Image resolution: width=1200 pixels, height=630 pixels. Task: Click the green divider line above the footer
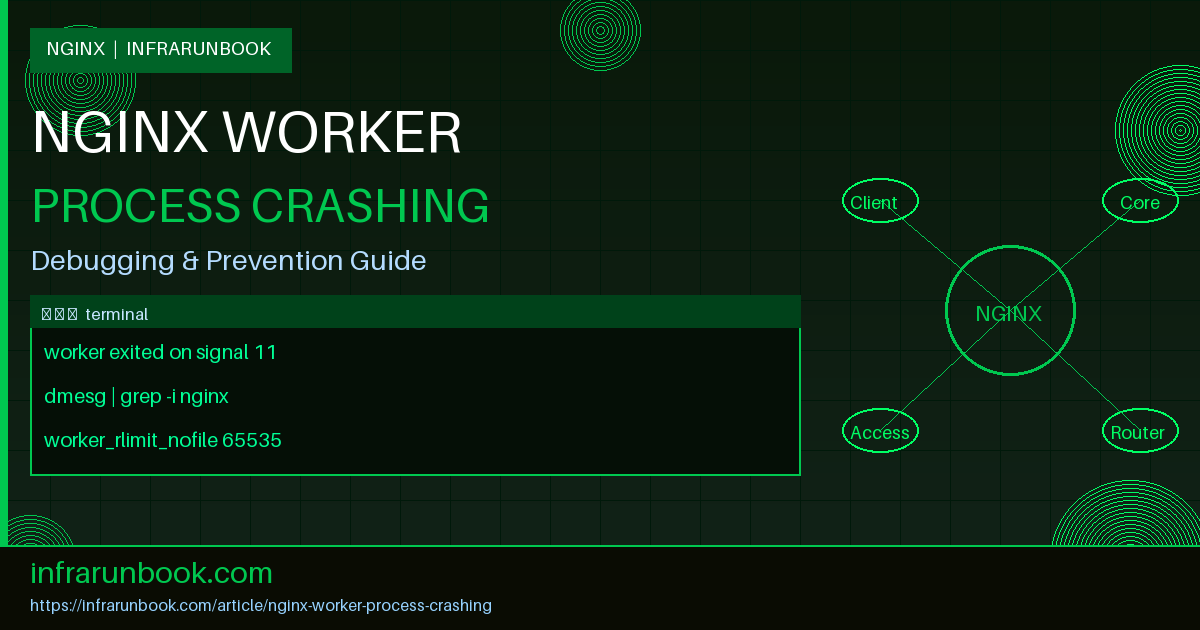click(600, 545)
